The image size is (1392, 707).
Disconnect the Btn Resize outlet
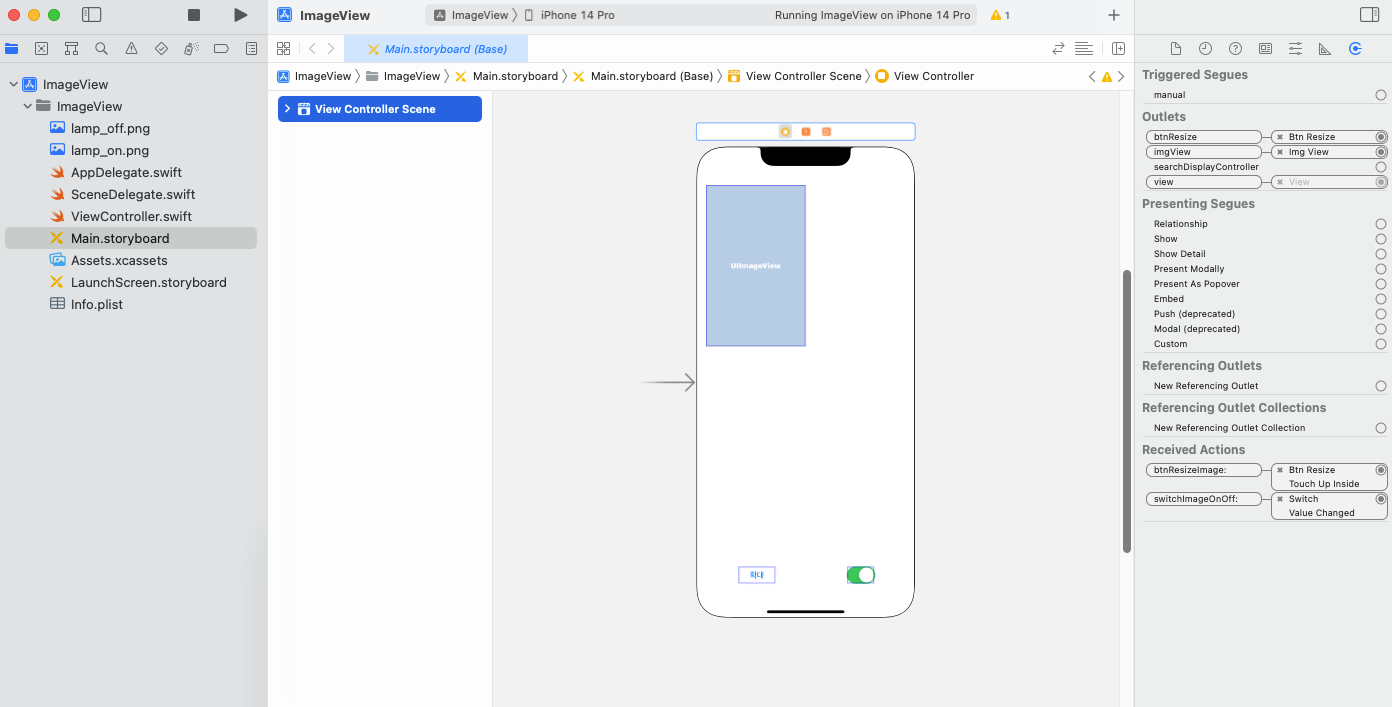[x=1279, y=137]
